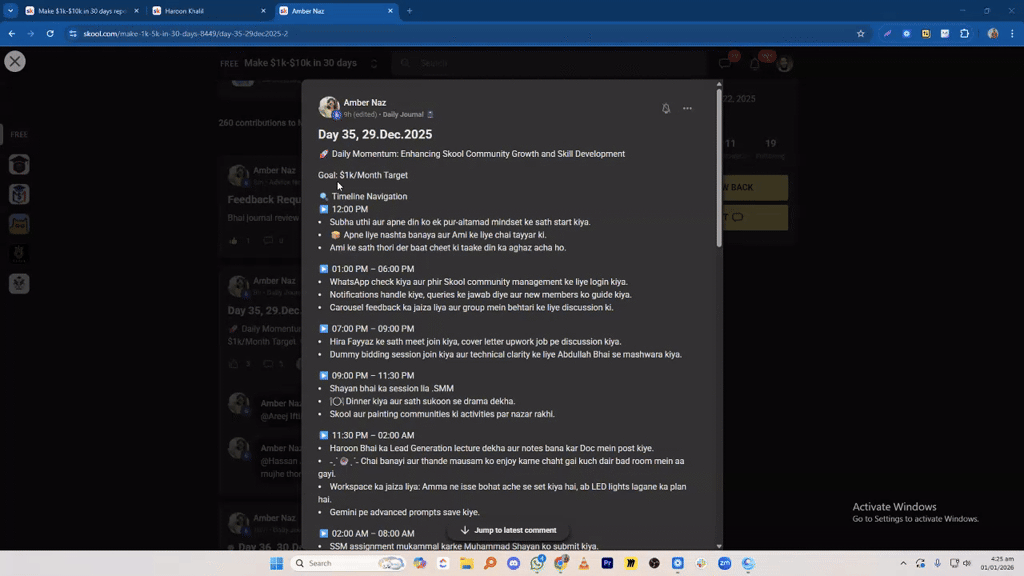Open VLC media player from the taskbar
Screen dimensions: 1024x576
coord(584,563)
